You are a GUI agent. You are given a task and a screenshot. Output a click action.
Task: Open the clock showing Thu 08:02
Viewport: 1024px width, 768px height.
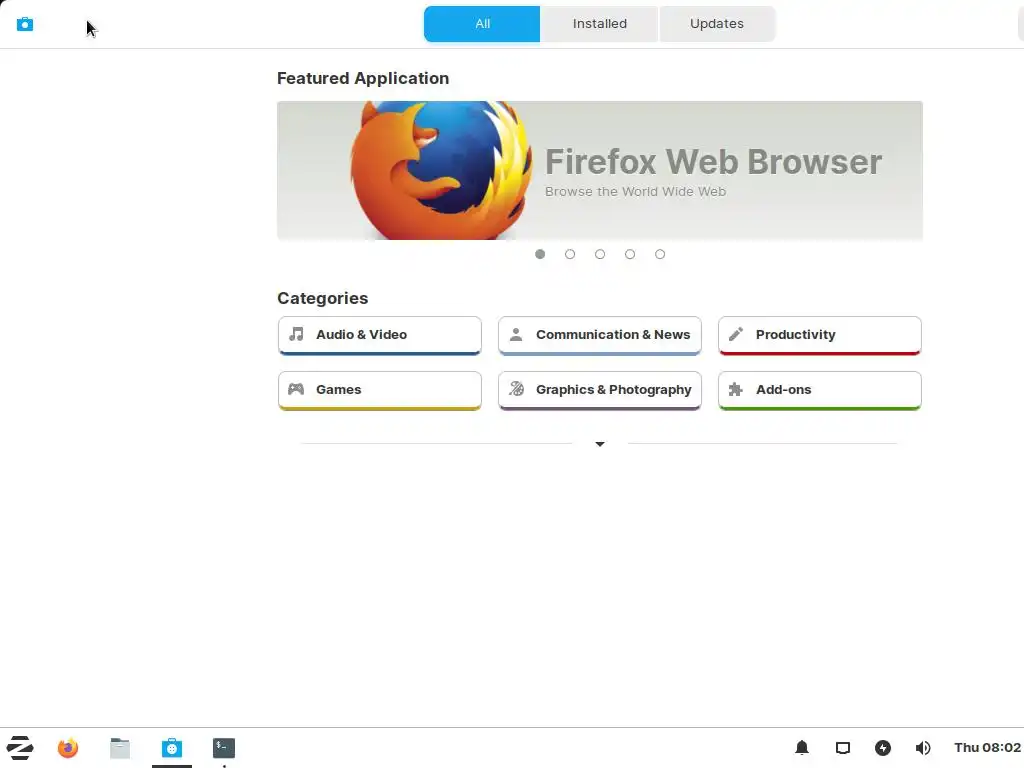pos(987,748)
